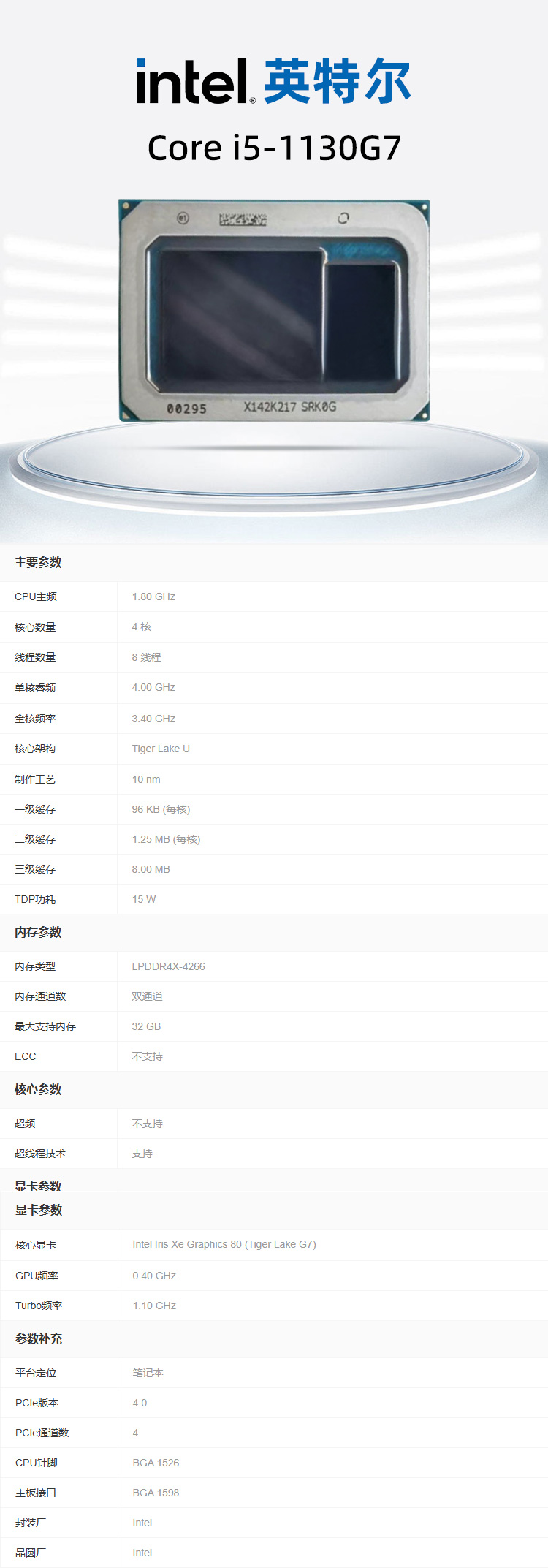This screenshot has height=1568, width=548.
Task: Click the 二级缓存 label
Action: coord(35,839)
